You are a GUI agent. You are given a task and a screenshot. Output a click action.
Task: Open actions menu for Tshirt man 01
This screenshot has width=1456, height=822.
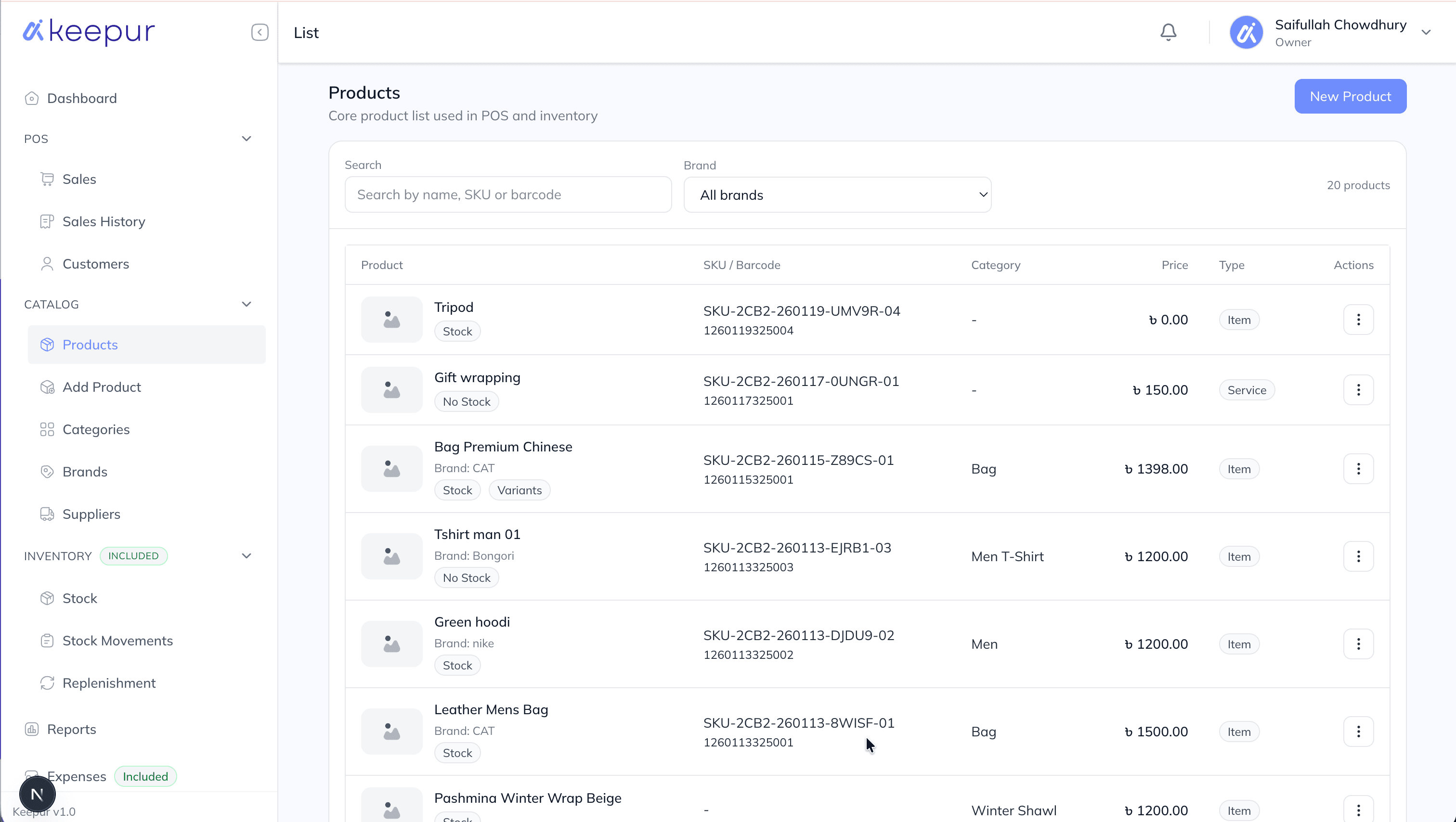point(1358,556)
